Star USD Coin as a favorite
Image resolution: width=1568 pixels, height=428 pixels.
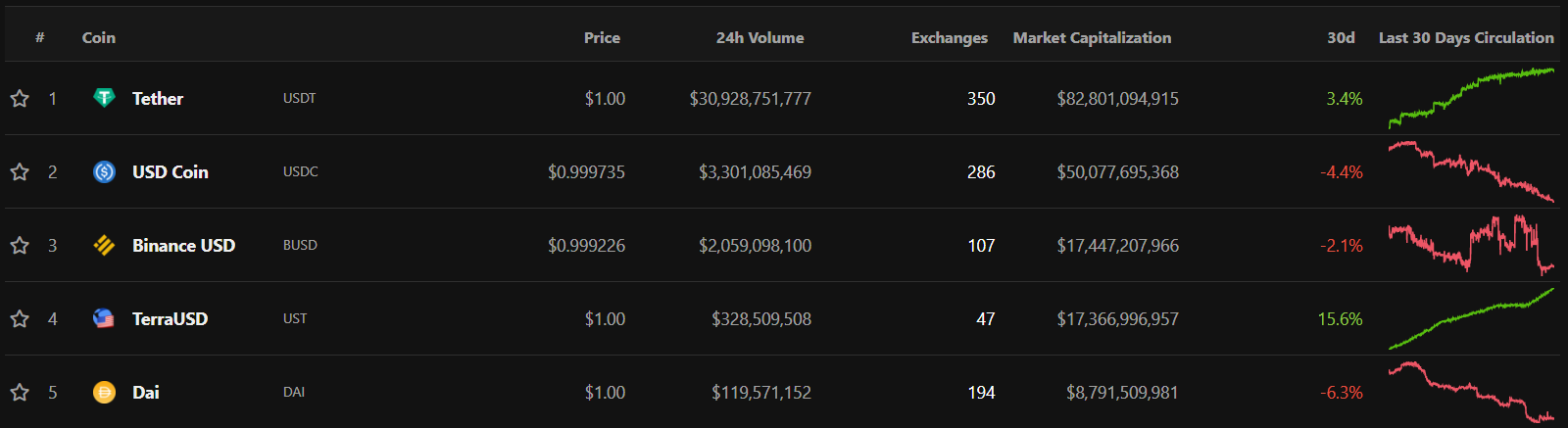pyautogui.click(x=20, y=171)
